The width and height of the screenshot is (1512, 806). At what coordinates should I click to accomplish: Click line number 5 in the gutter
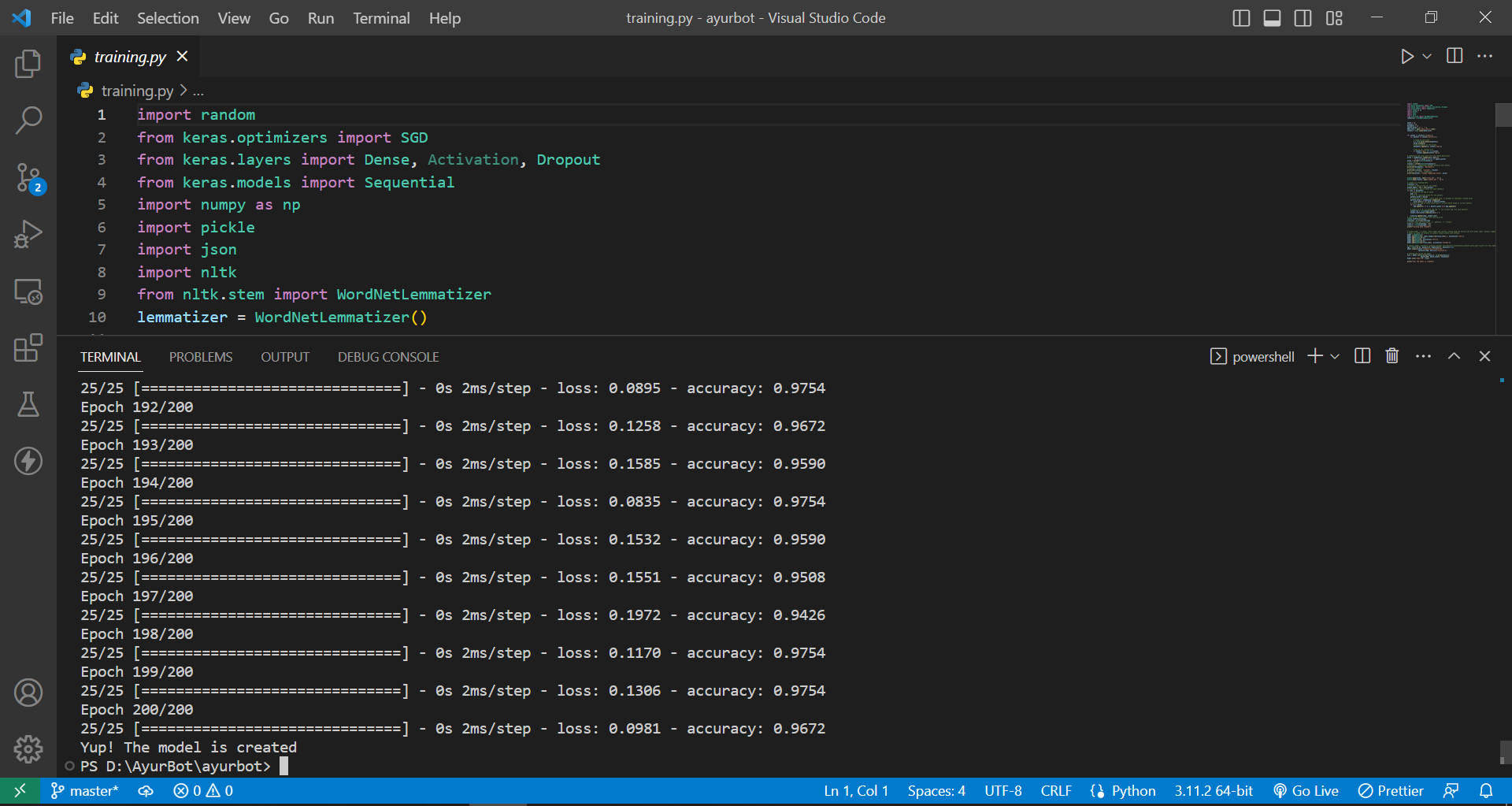point(102,204)
